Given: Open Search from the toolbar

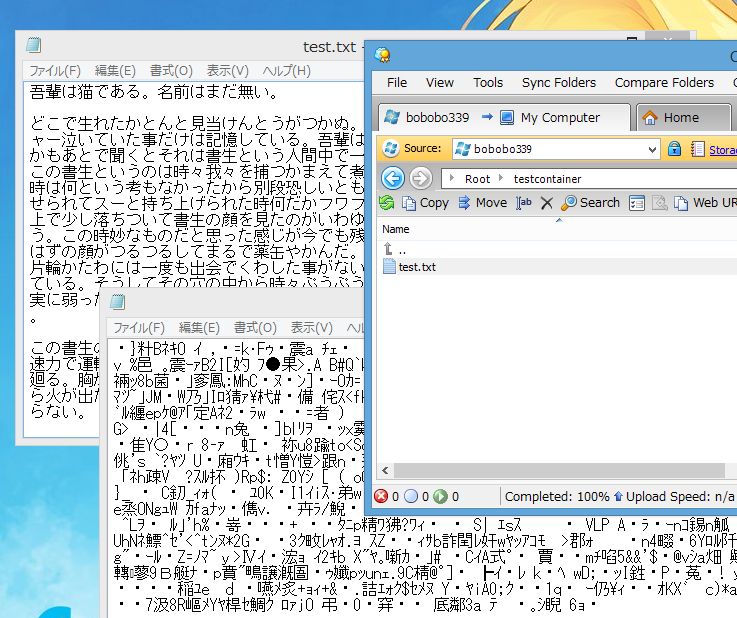Looking at the screenshot, I should point(590,203).
